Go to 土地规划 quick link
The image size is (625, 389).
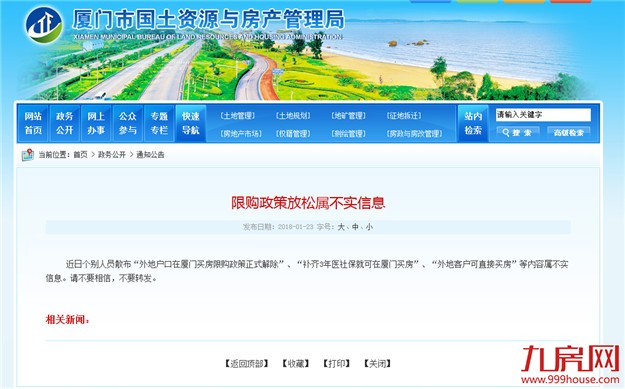point(293,116)
